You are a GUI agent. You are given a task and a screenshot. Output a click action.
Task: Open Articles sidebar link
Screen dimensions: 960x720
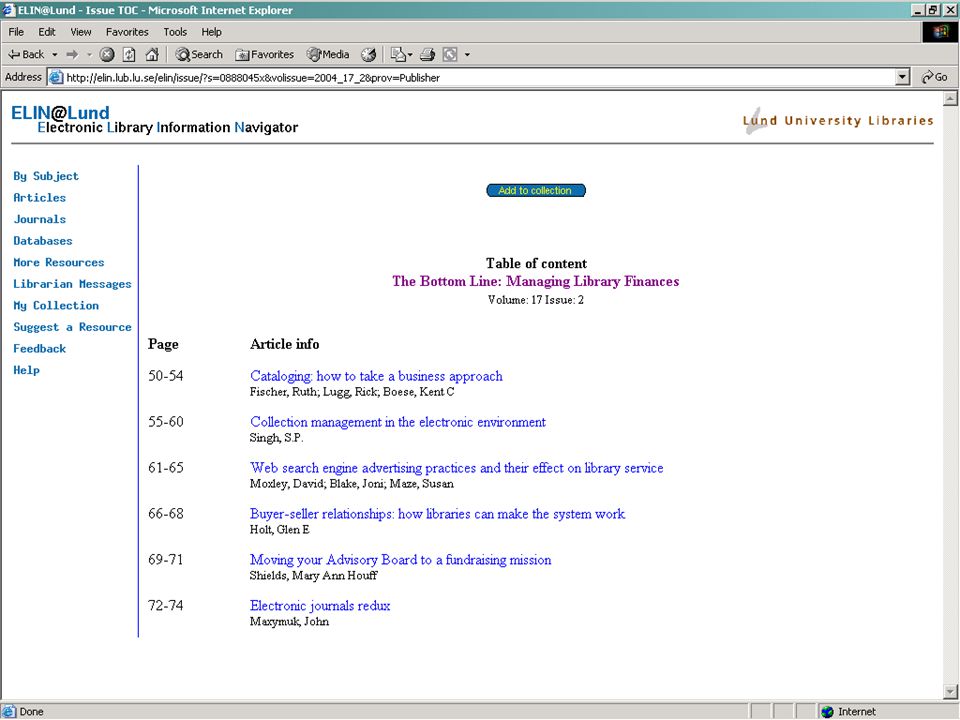pos(39,198)
